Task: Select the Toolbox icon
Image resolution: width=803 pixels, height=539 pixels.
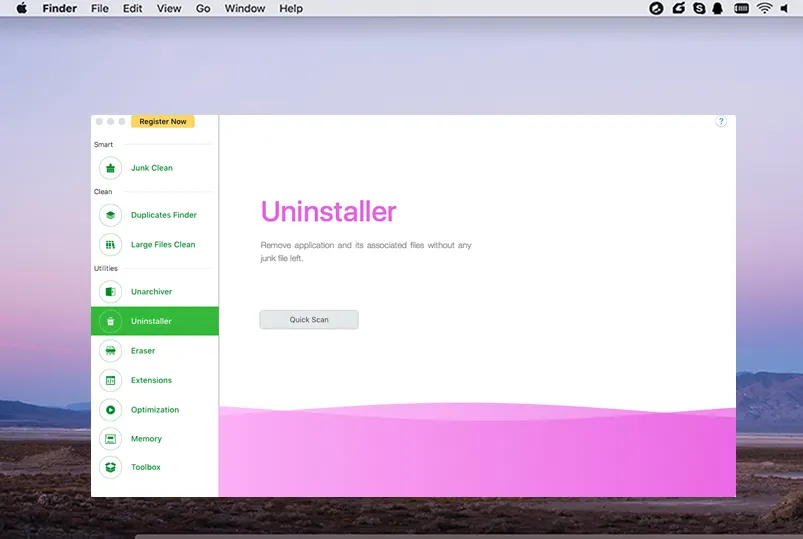Action: point(110,467)
